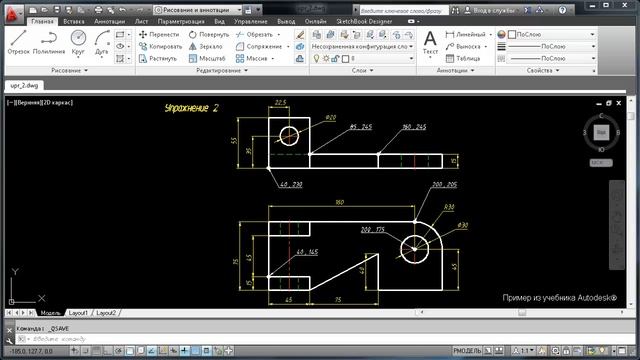The height and width of the screenshot is (360, 640).
Task: Click the undo arrow in quick access toolbar
Action: (122, 9)
